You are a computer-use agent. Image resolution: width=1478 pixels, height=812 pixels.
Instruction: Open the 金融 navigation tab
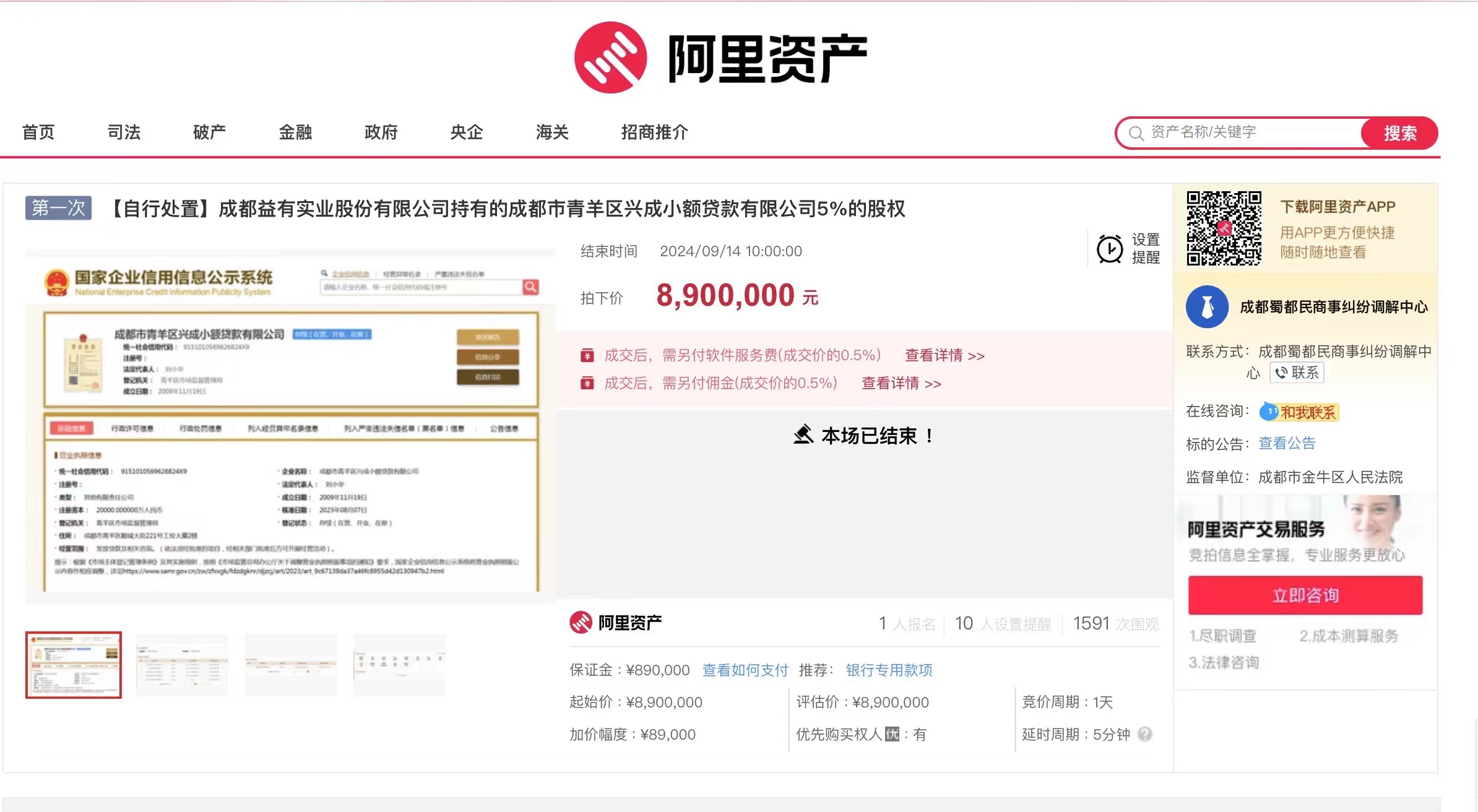point(295,132)
